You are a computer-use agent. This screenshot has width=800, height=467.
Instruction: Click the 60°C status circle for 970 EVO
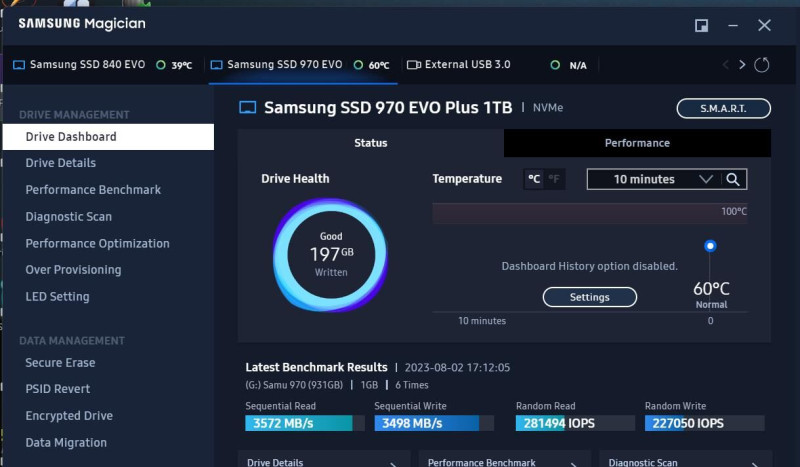358,65
